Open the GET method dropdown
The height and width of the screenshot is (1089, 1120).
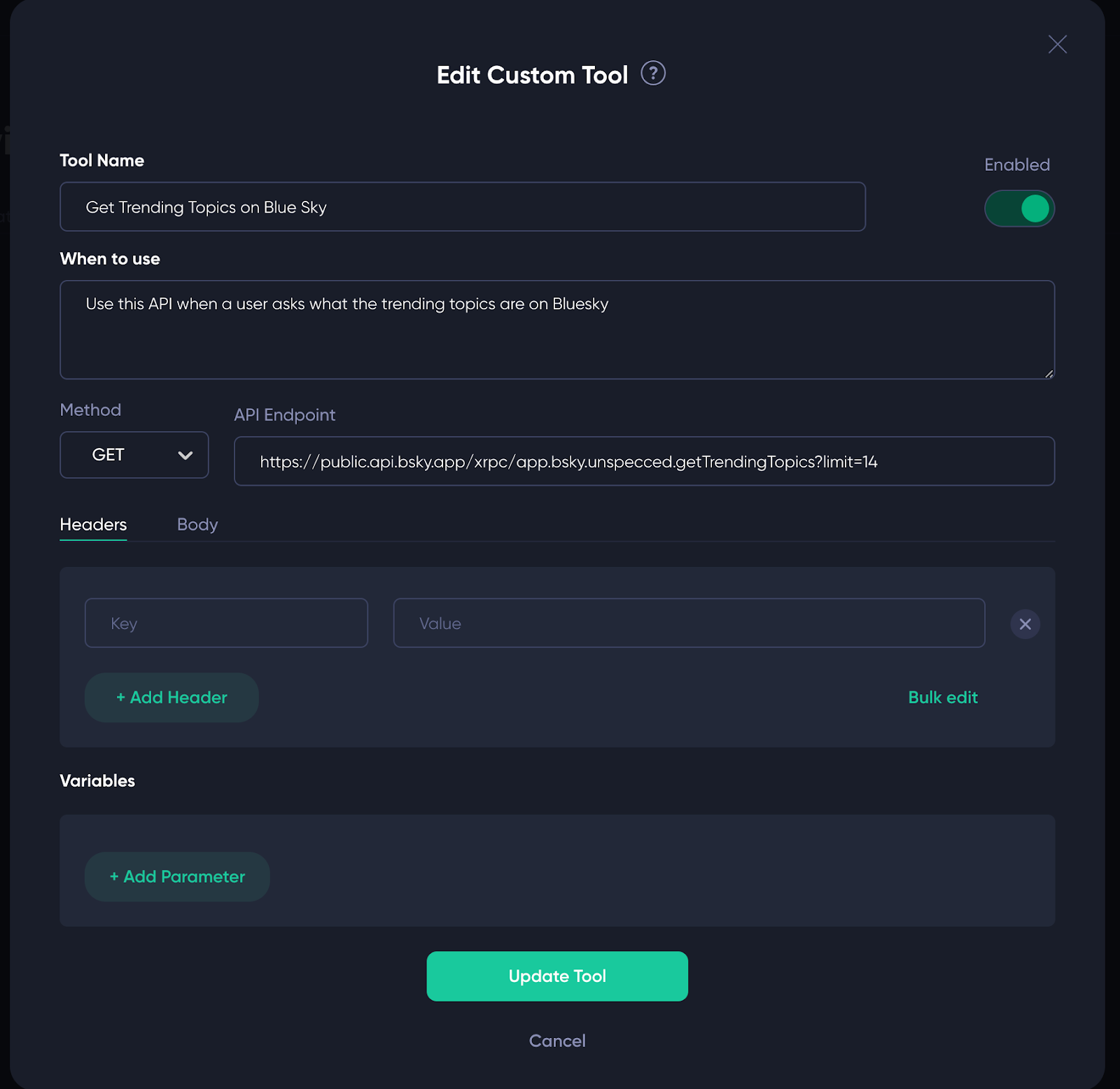click(x=134, y=455)
